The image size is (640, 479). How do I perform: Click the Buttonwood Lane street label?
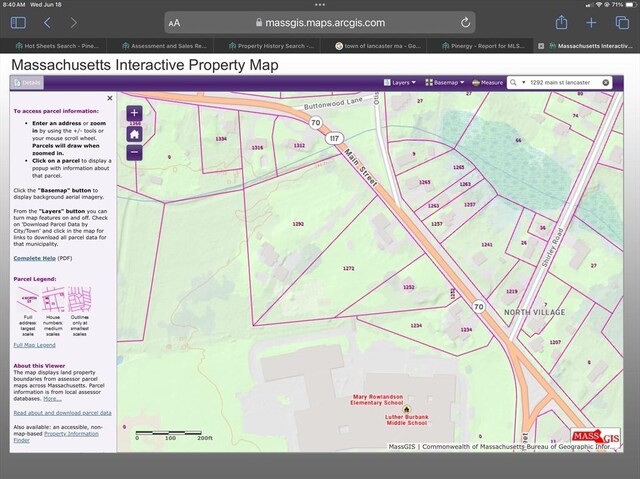tap(333, 103)
